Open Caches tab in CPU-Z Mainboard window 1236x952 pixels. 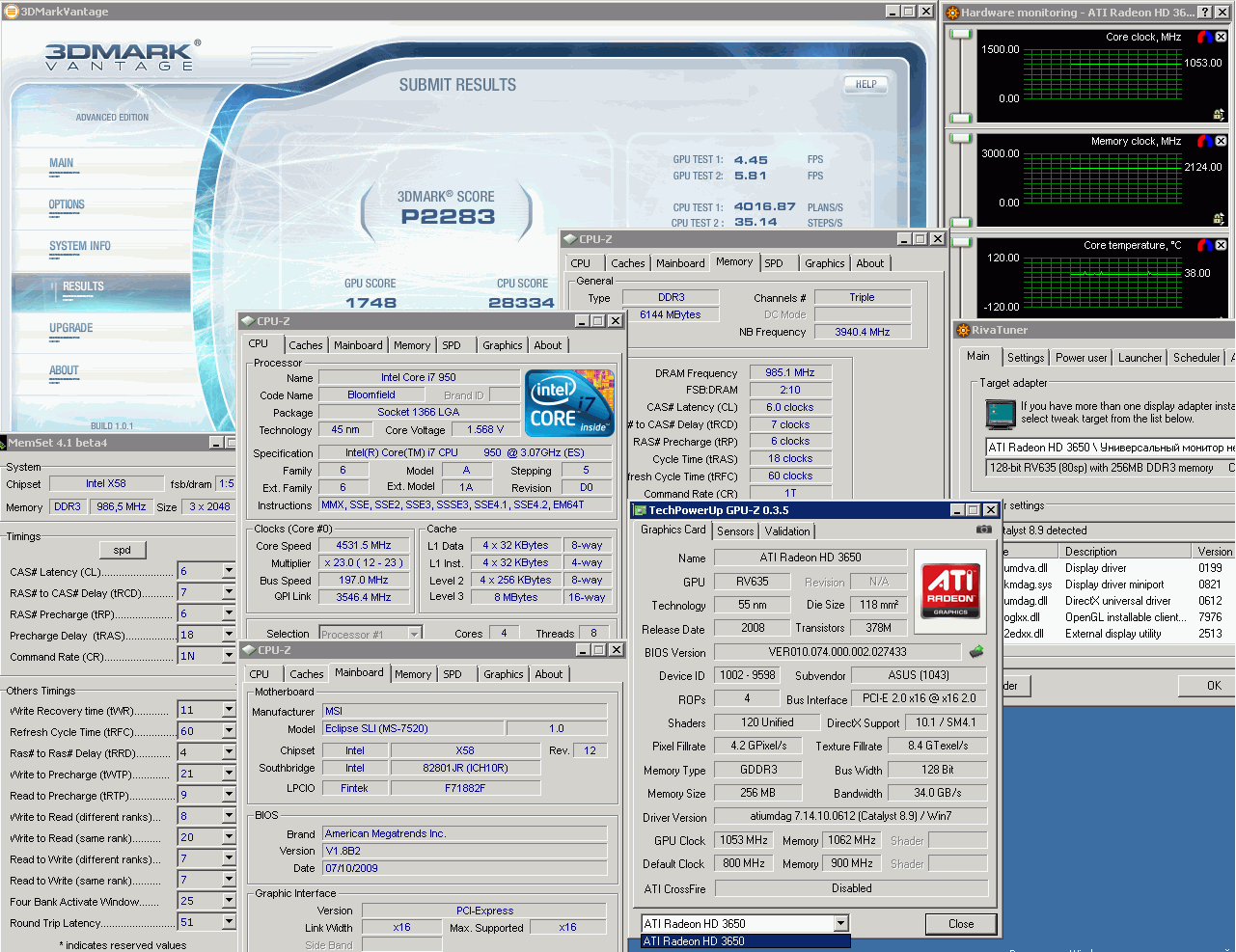pos(307,674)
